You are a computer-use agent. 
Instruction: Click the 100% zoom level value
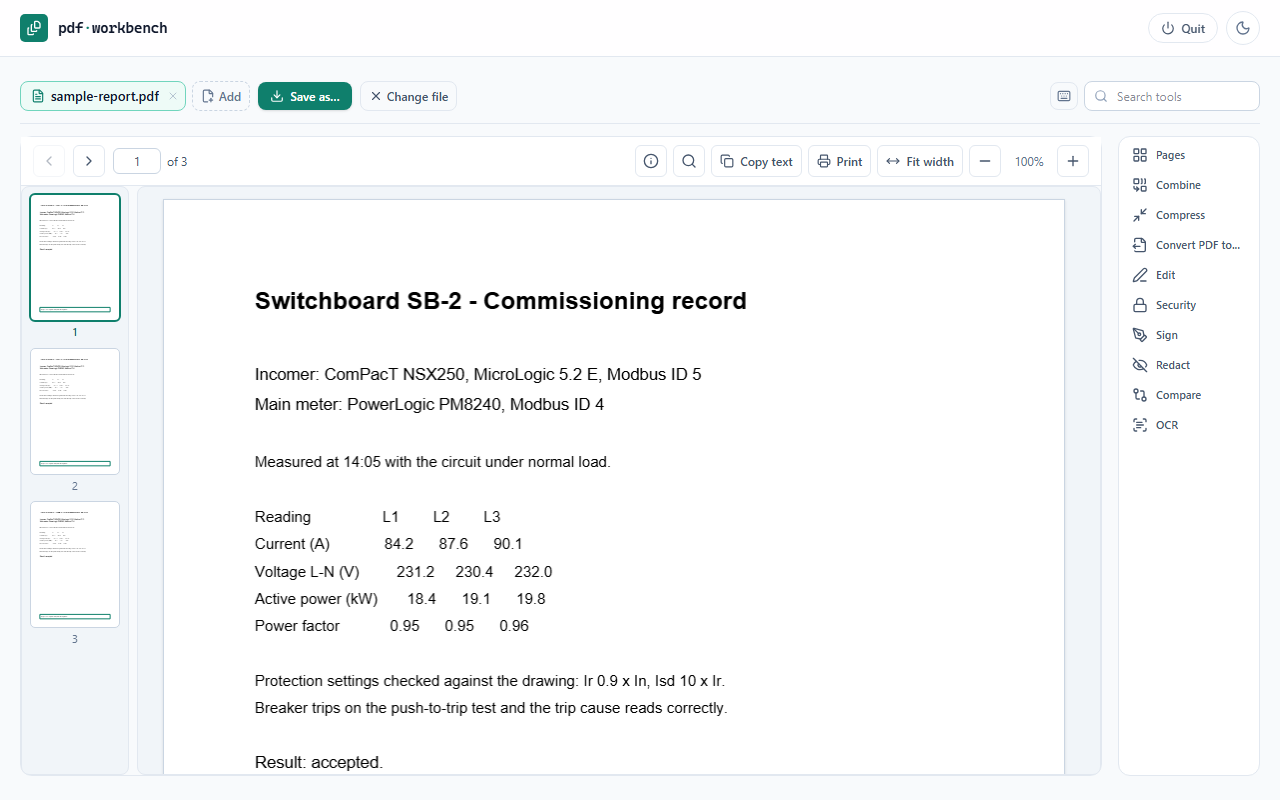tap(1029, 161)
